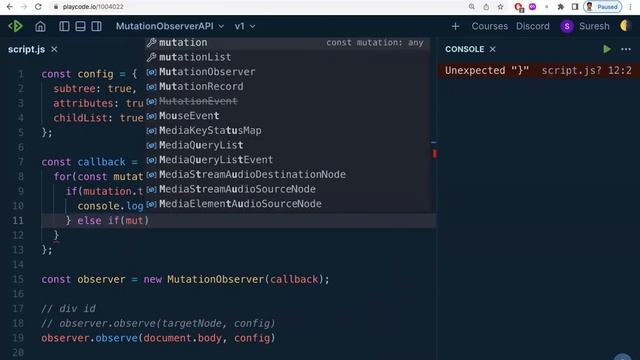Click the interface icon beside MutationObserver
Screen dimensions: 640x360
[x=151, y=72]
